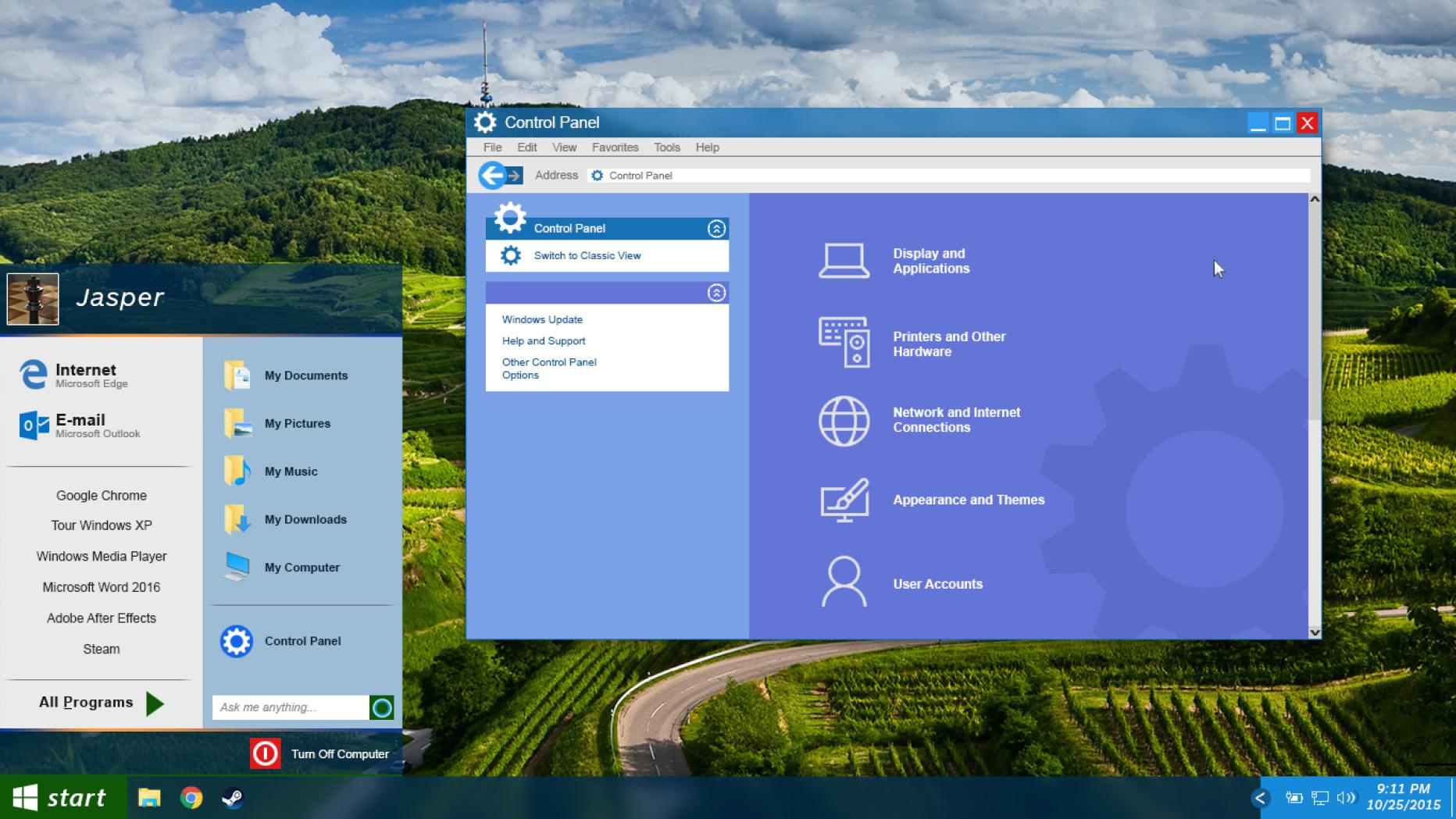This screenshot has height=819, width=1456.
Task: Open the Favorites menu
Action: [615, 148]
